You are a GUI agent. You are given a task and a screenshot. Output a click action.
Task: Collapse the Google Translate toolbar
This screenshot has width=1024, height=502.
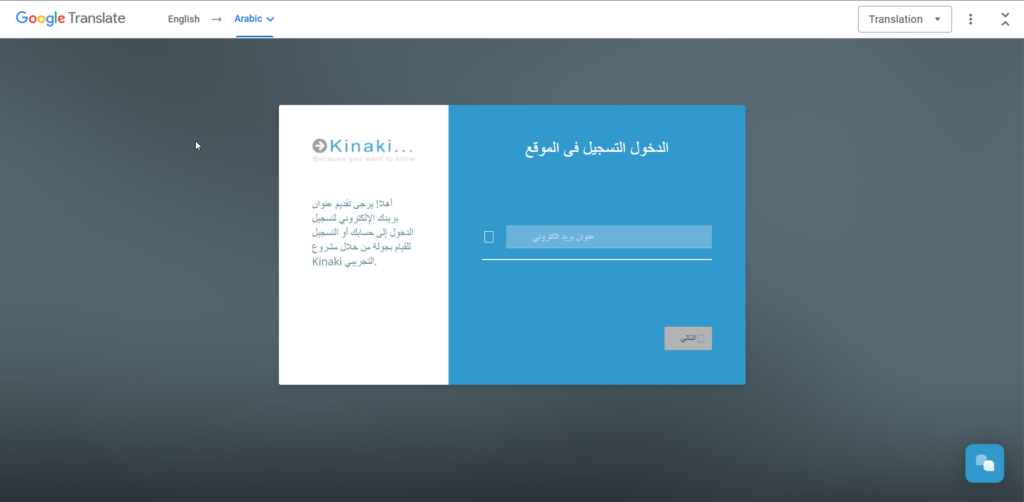(x=1005, y=19)
